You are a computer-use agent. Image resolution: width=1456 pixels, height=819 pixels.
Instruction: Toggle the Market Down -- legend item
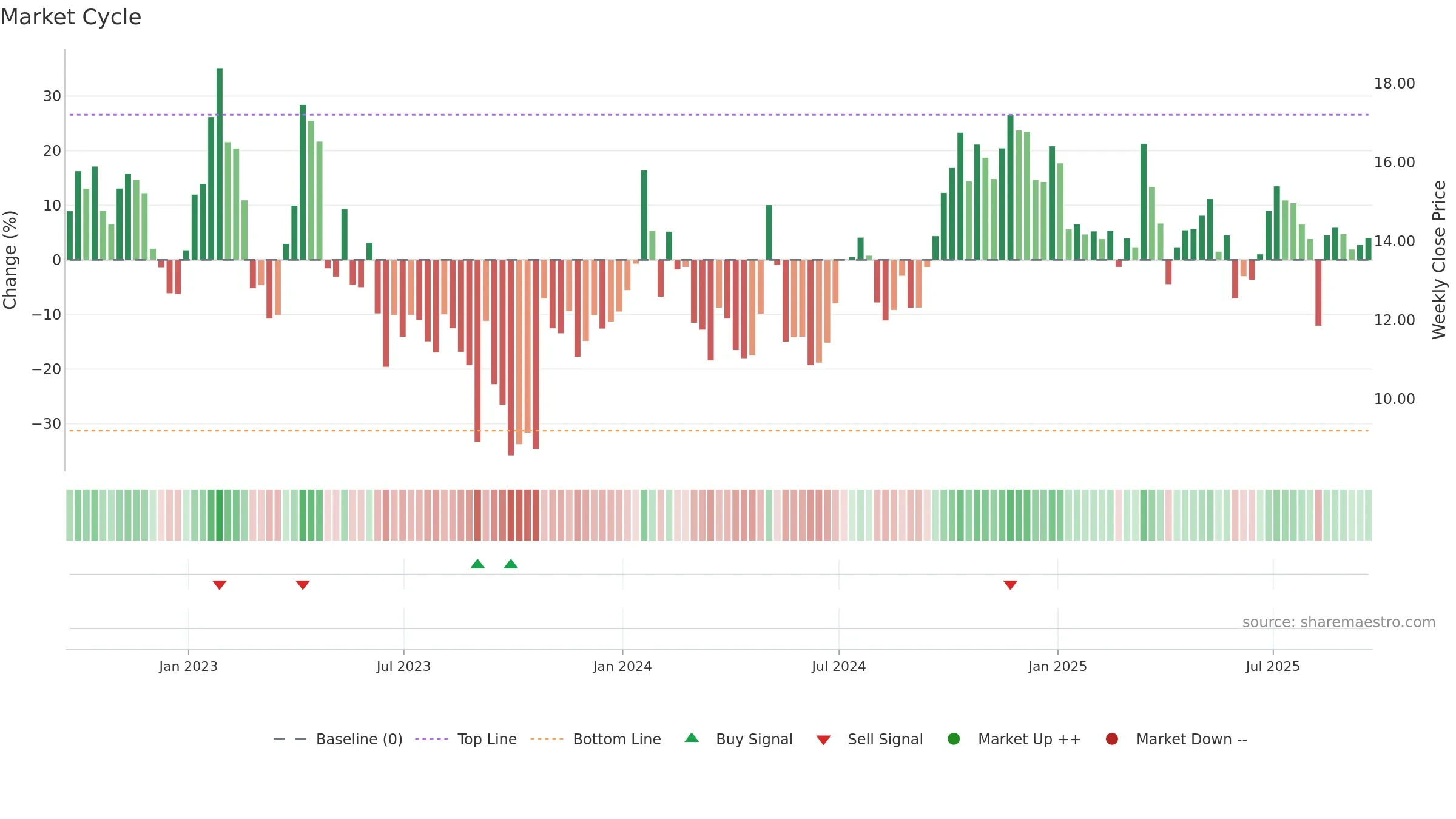tap(1176, 739)
